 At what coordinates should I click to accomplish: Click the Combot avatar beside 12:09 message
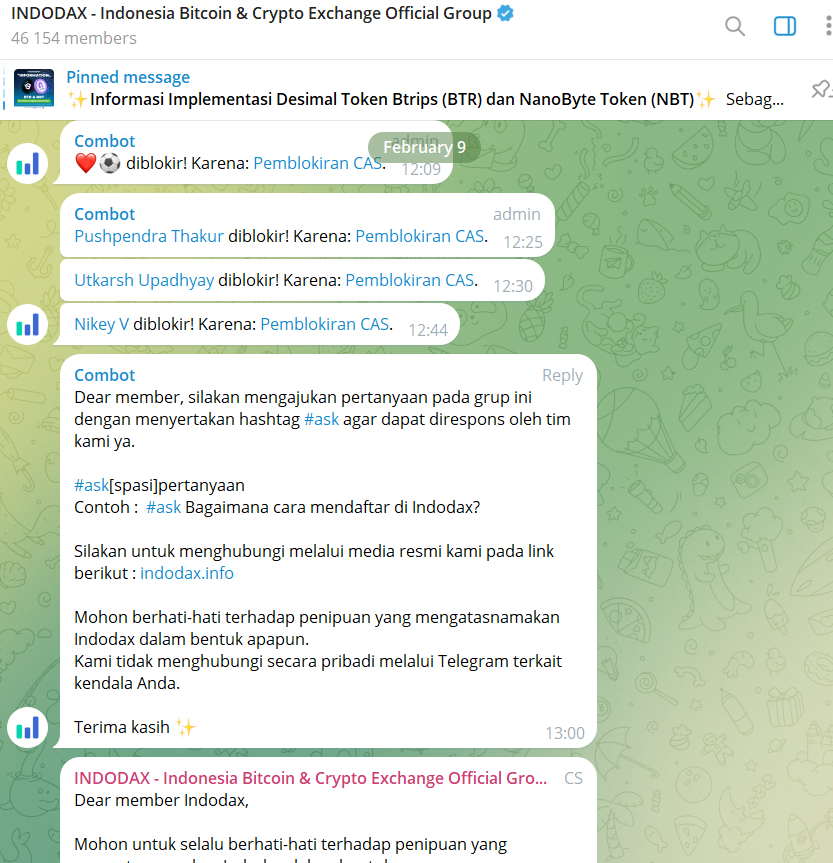[x=28, y=163]
